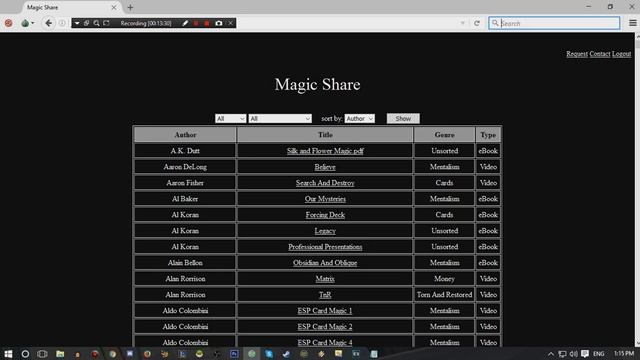Click the Type column header
Viewport: 640px width, 360px height.
[488, 135]
